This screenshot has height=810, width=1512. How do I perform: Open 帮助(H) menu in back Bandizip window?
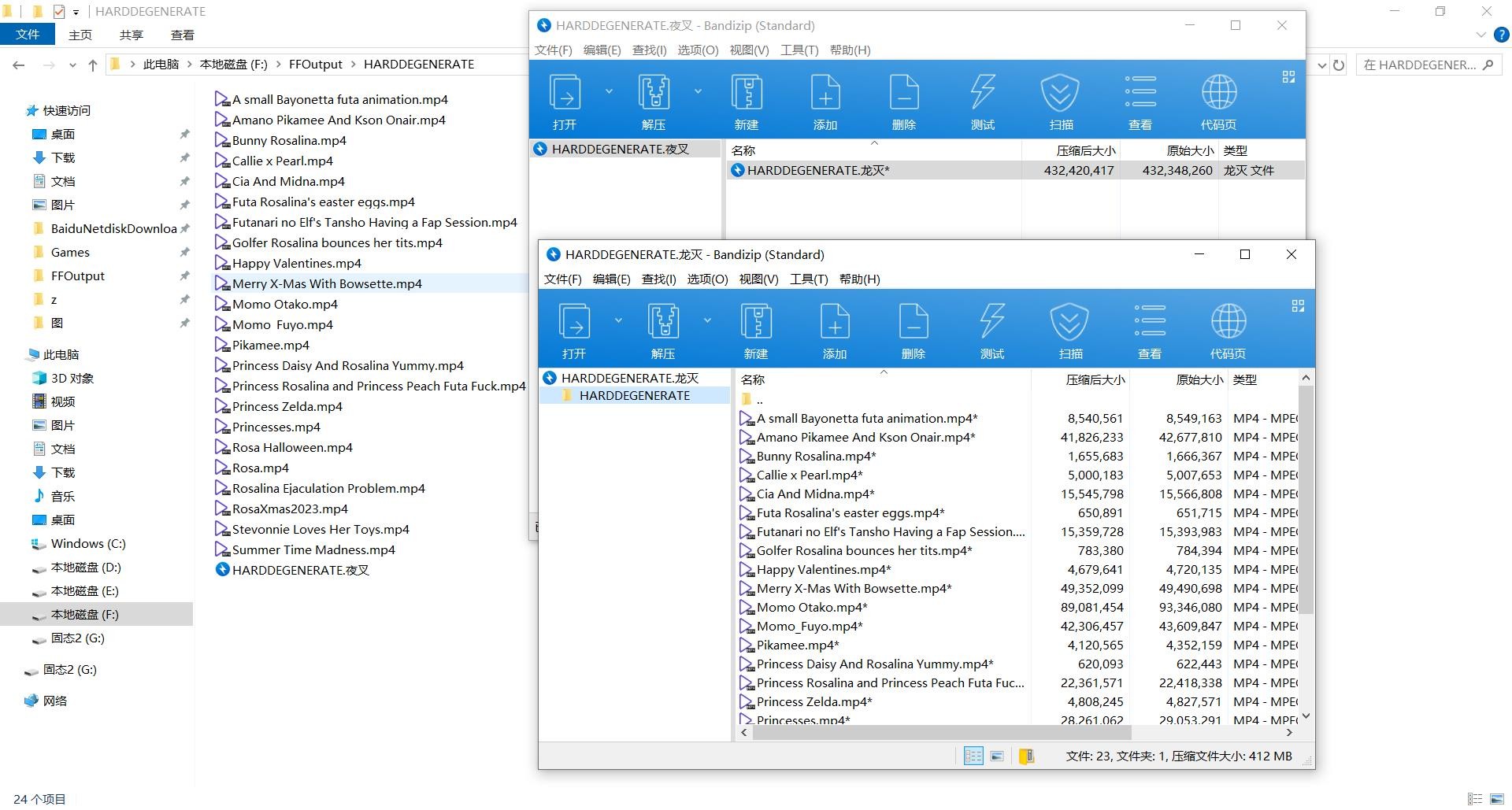pos(850,50)
